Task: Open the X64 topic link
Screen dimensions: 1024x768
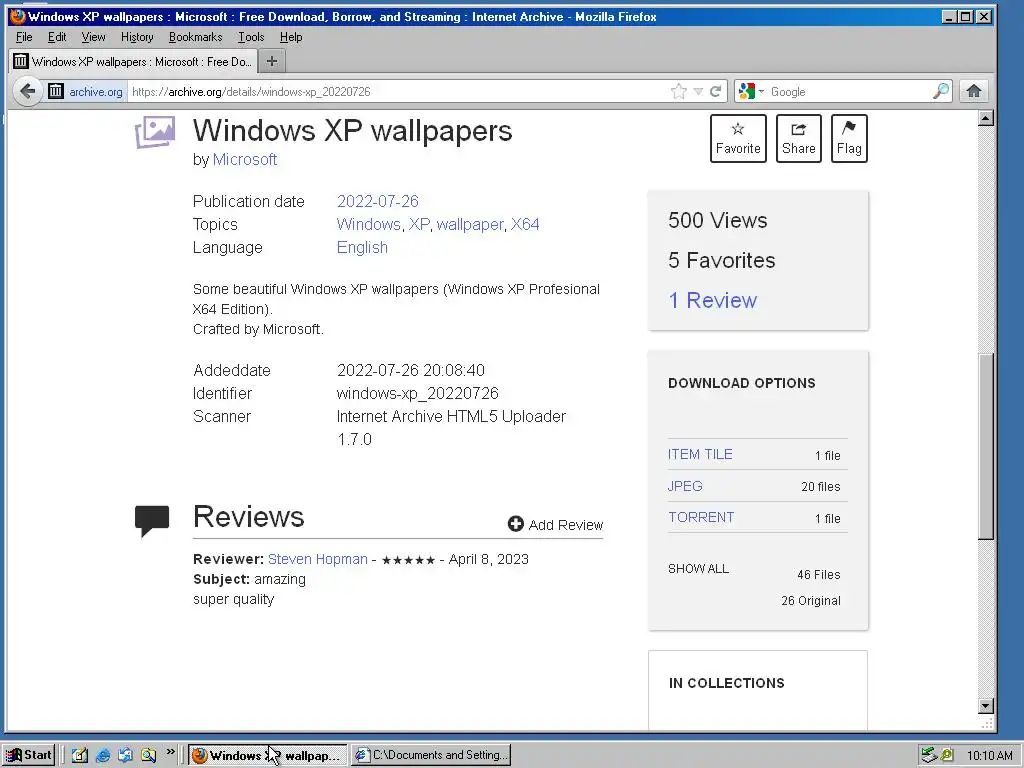Action: [525, 225]
